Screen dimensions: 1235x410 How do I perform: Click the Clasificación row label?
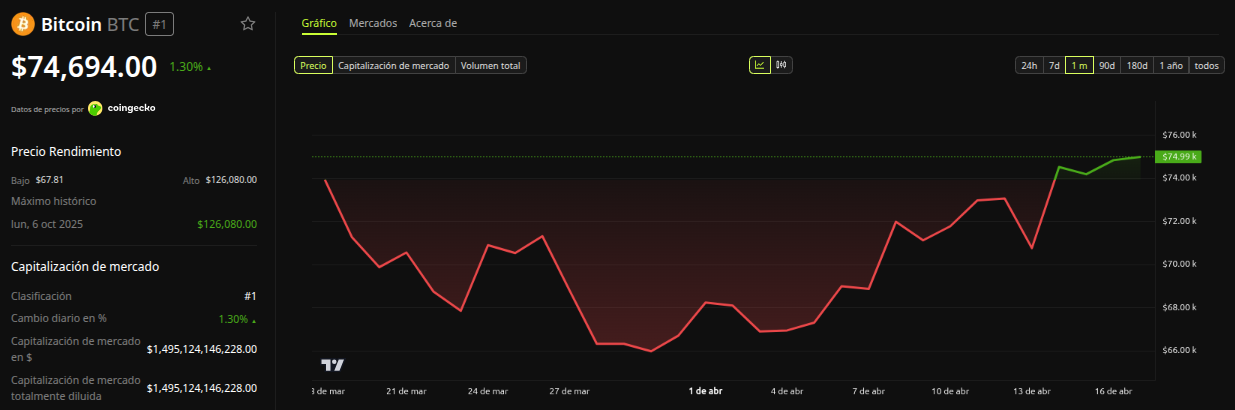(x=41, y=296)
